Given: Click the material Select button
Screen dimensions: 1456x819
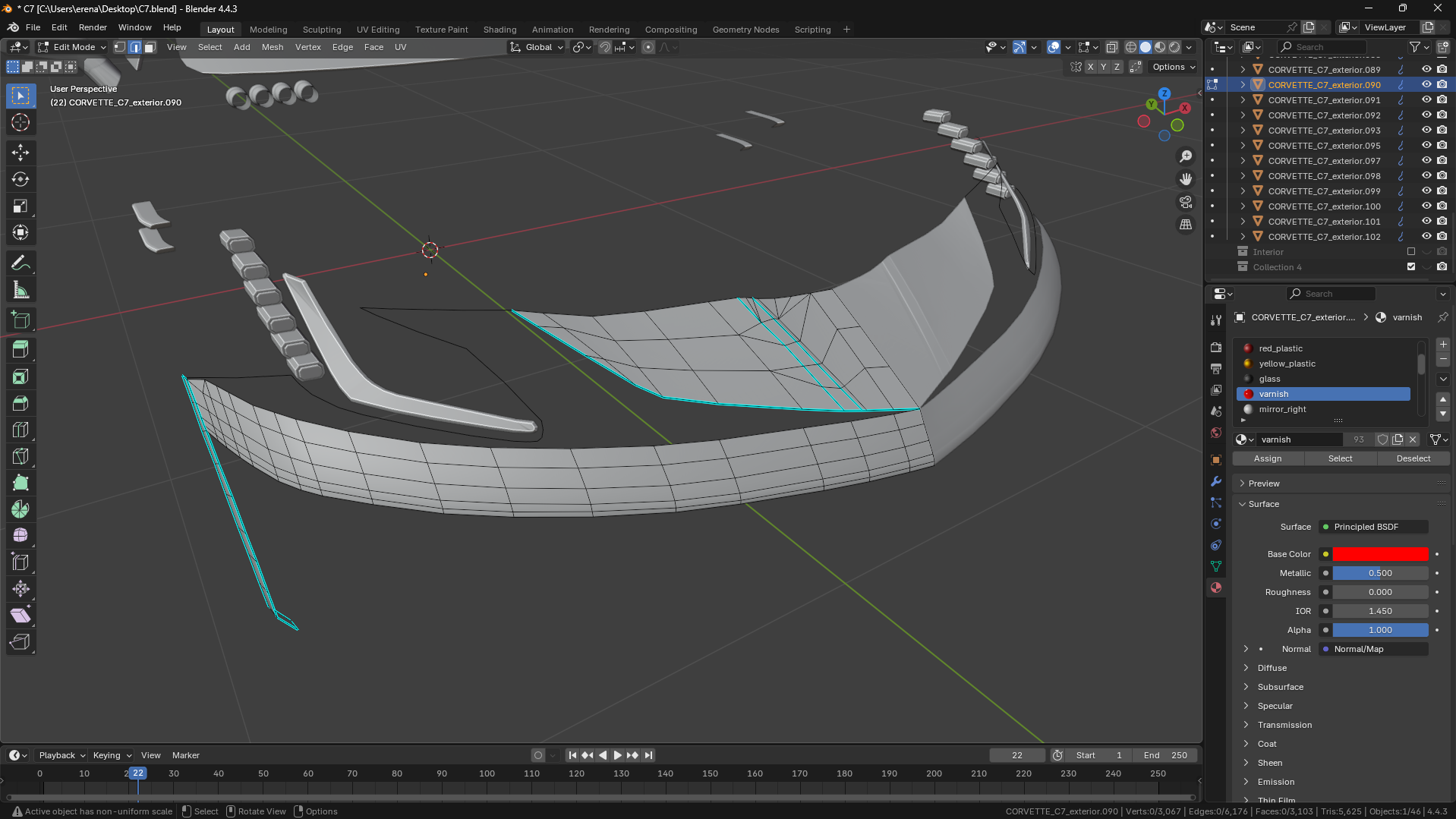Looking at the screenshot, I should click(x=1340, y=458).
